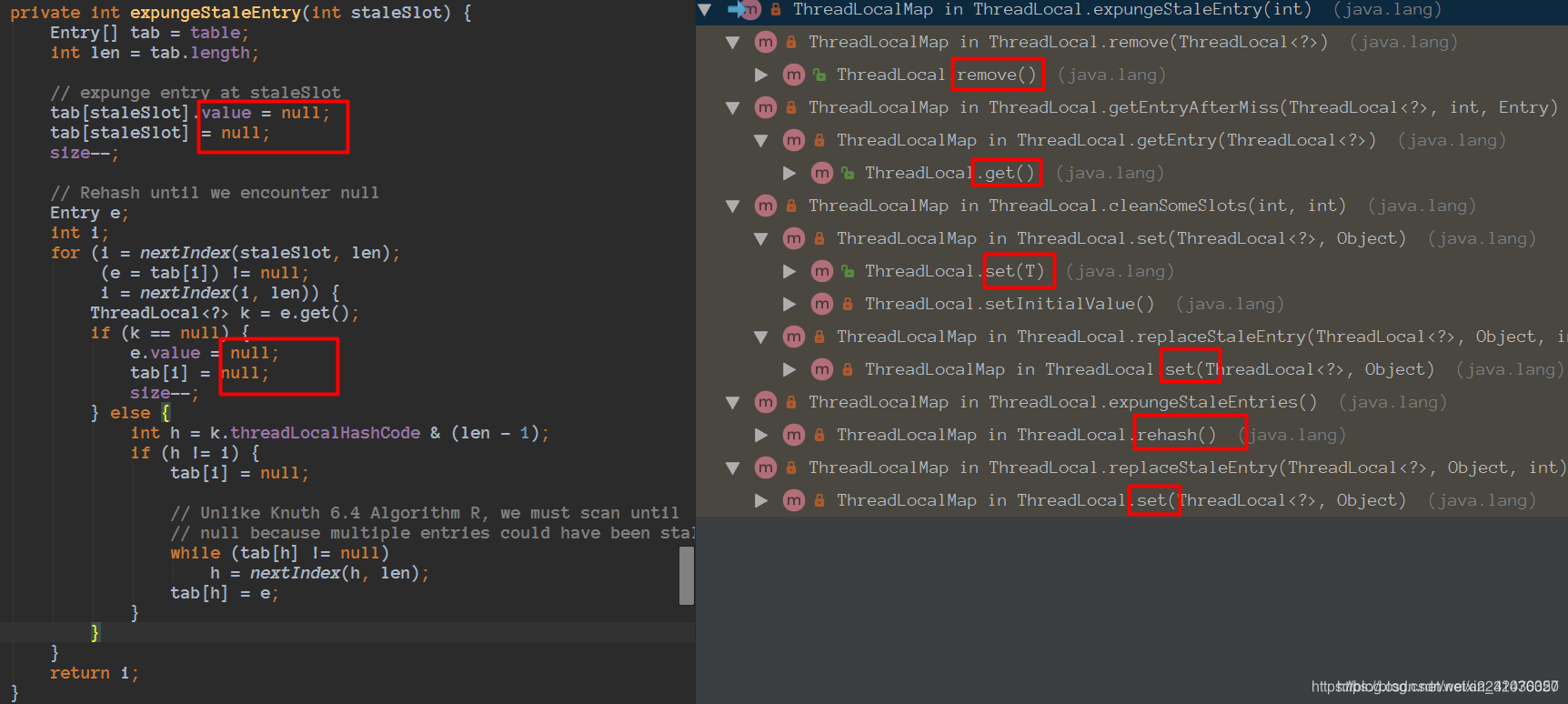Expand the ThreadLocal.remove() node
The width and height of the screenshot is (1568, 704).
pyautogui.click(x=761, y=75)
